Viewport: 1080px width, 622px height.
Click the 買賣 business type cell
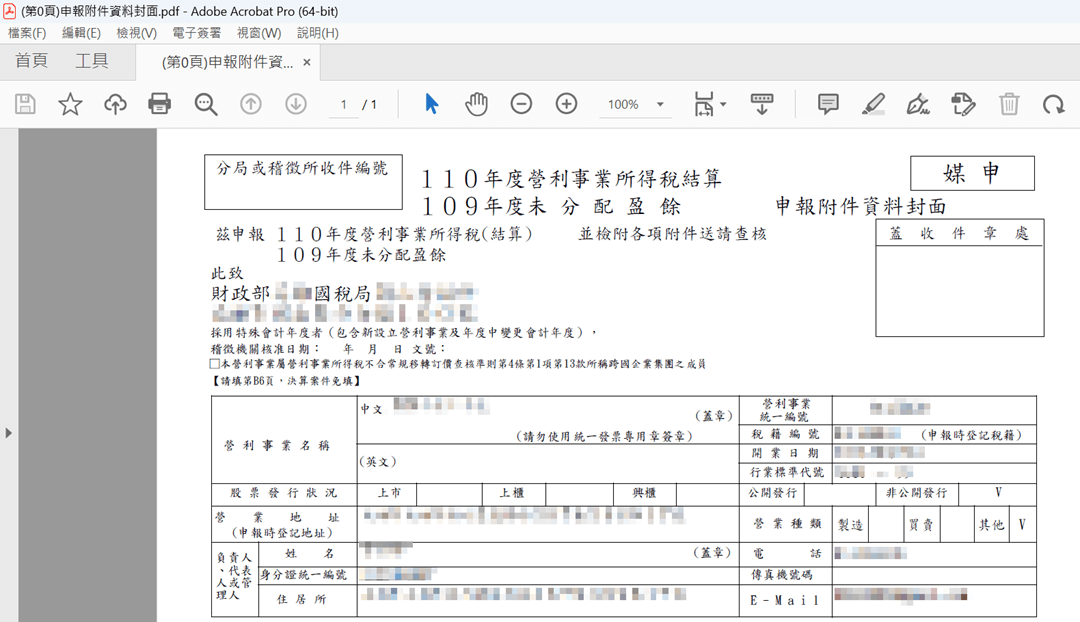tap(921, 525)
